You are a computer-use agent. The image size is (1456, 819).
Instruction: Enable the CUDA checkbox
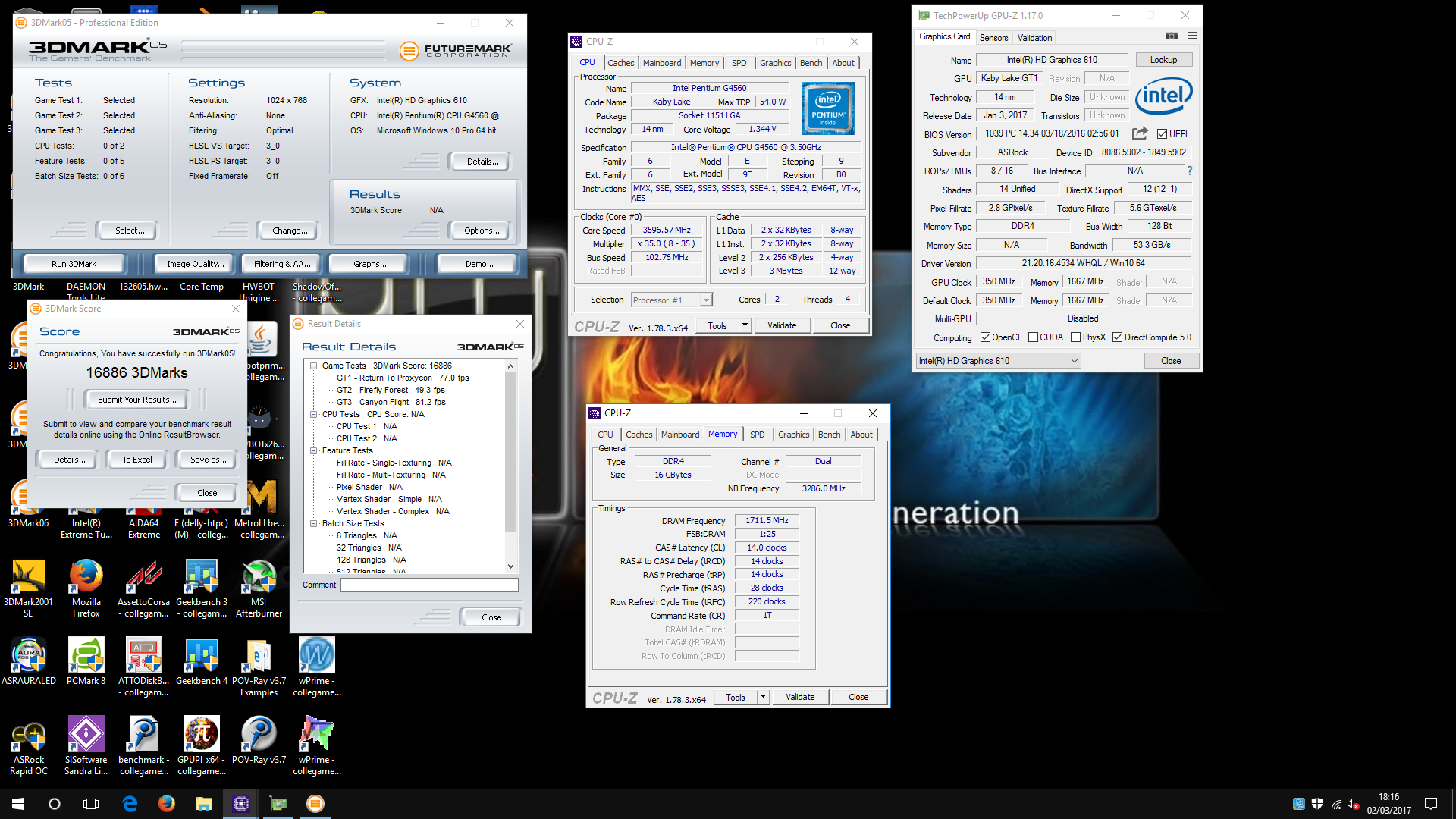[x=1033, y=337]
